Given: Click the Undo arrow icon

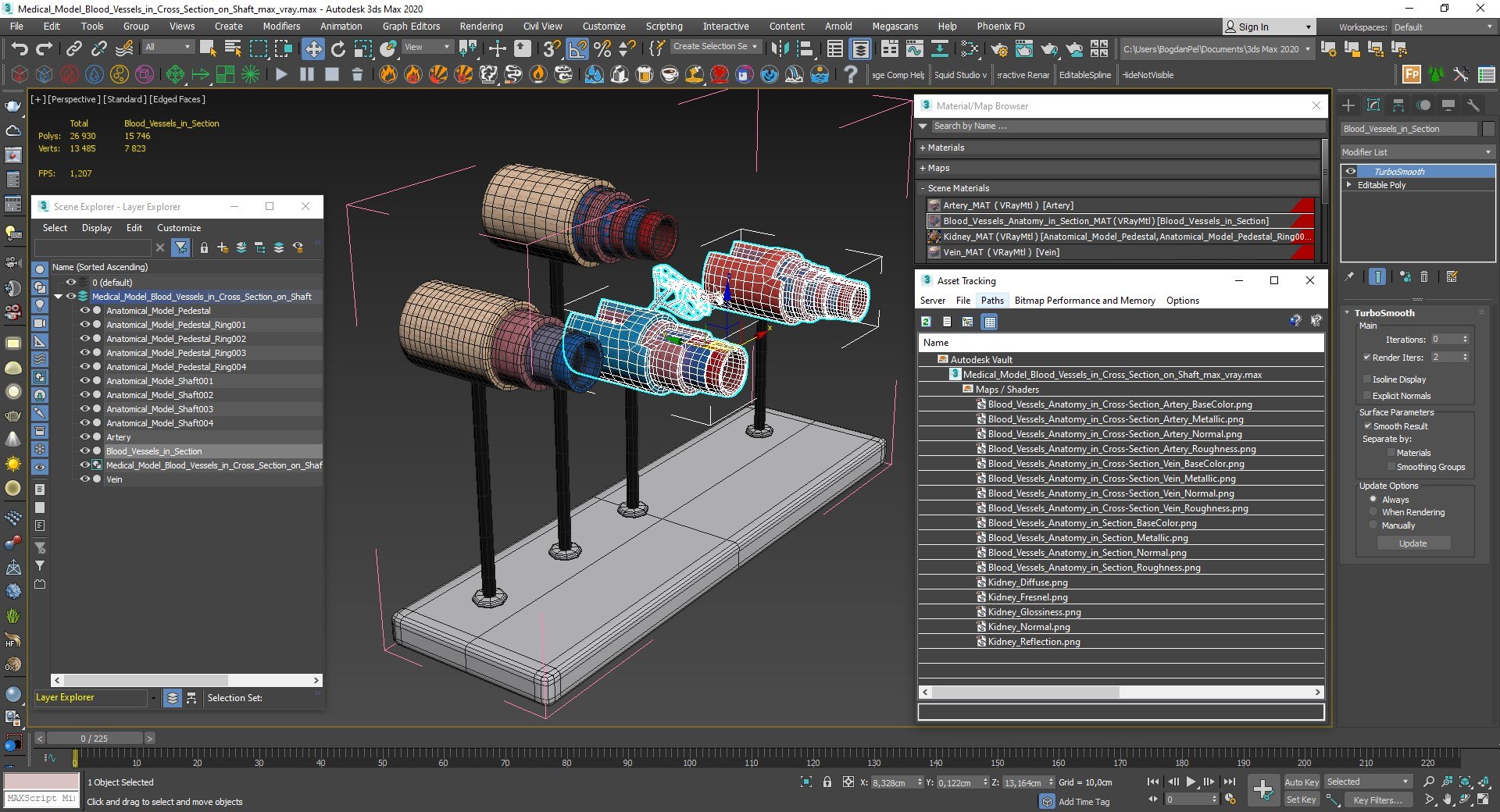Looking at the screenshot, I should click(19, 48).
